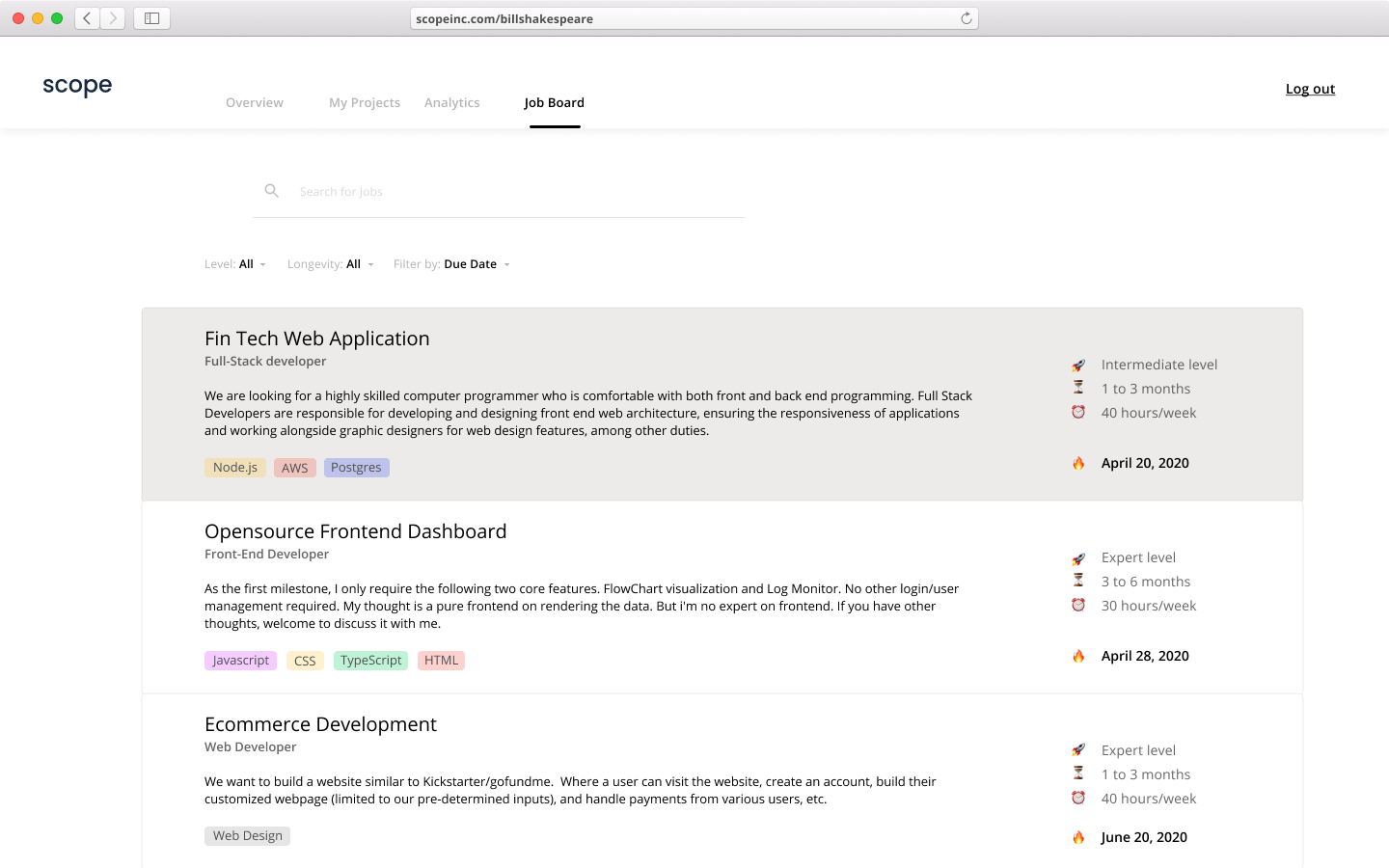Click the page reload icon in the address bar

click(x=967, y=17)
